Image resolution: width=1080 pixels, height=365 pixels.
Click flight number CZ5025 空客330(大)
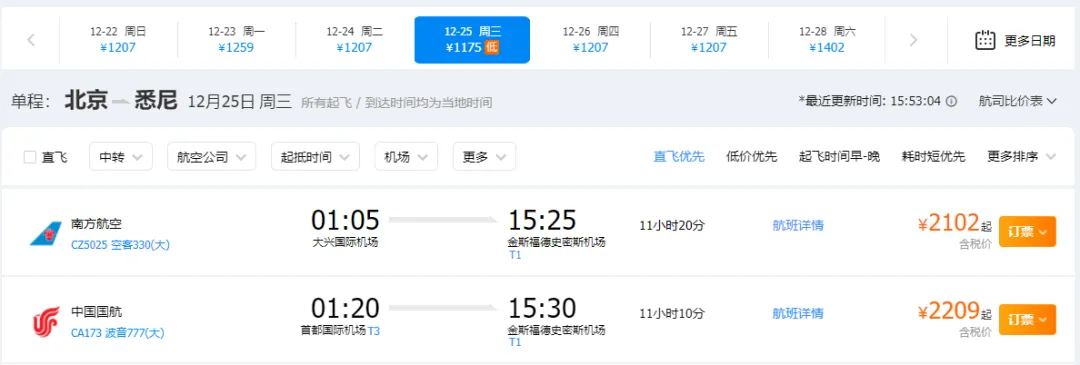tap(121, 244)
